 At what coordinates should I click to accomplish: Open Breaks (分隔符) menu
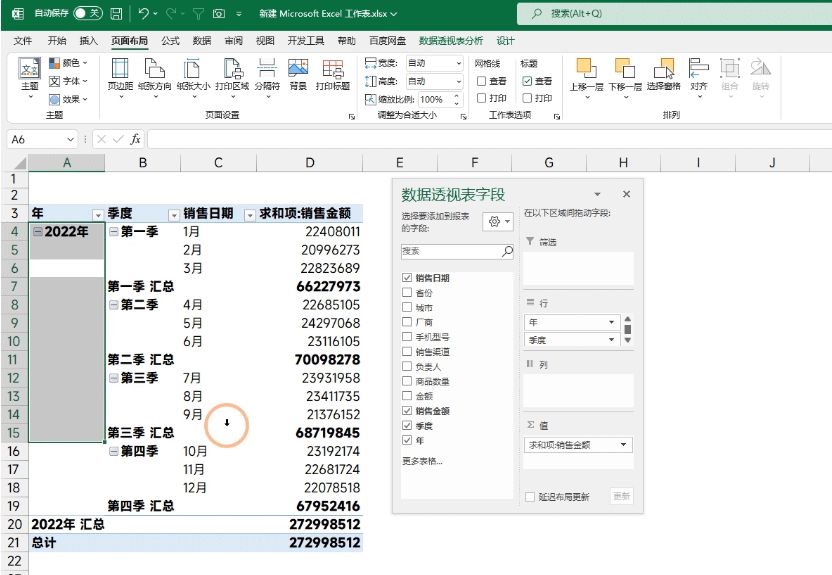pyautogui.click(x=267, y=77)
